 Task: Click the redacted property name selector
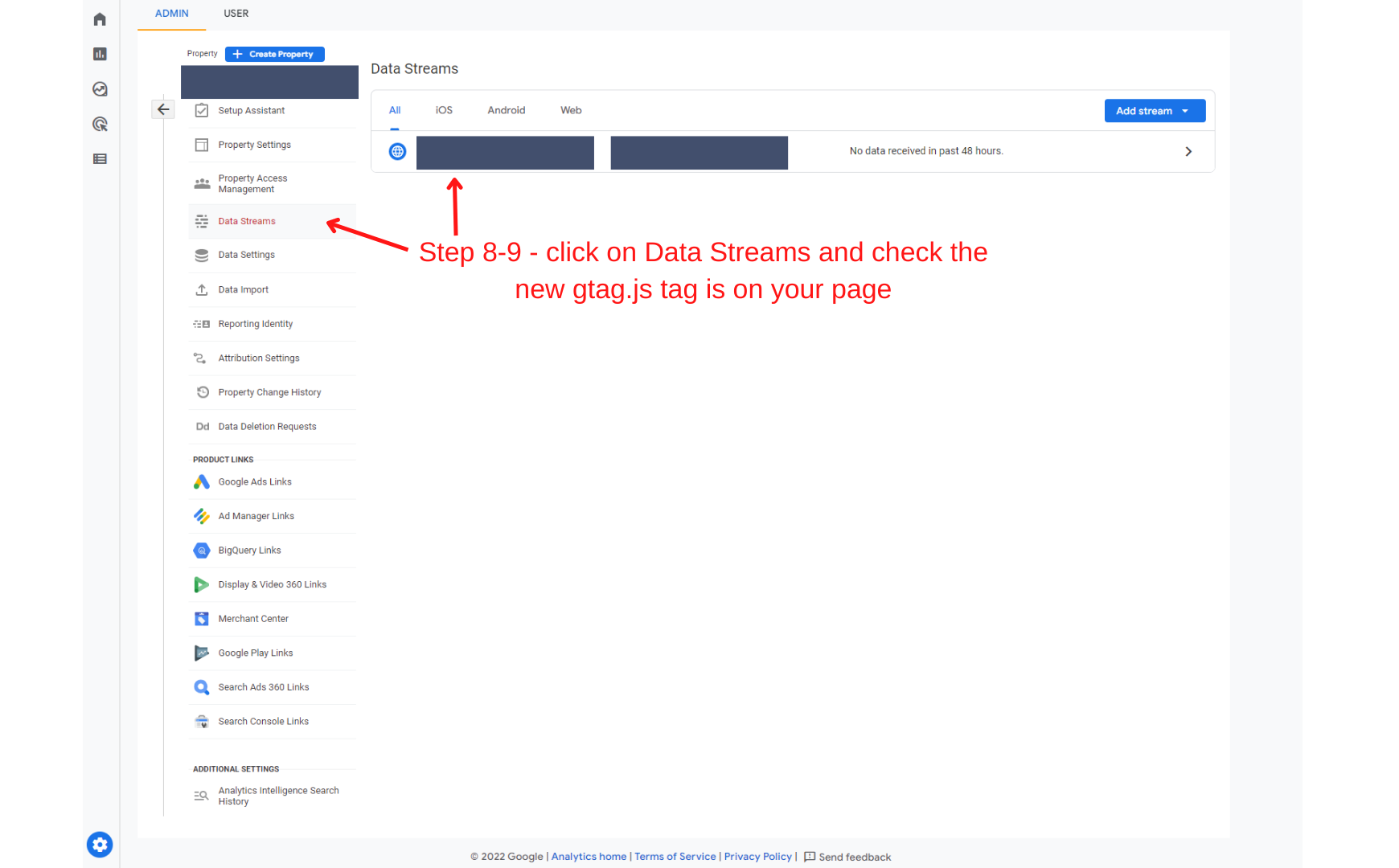click(x=269, y=82)
